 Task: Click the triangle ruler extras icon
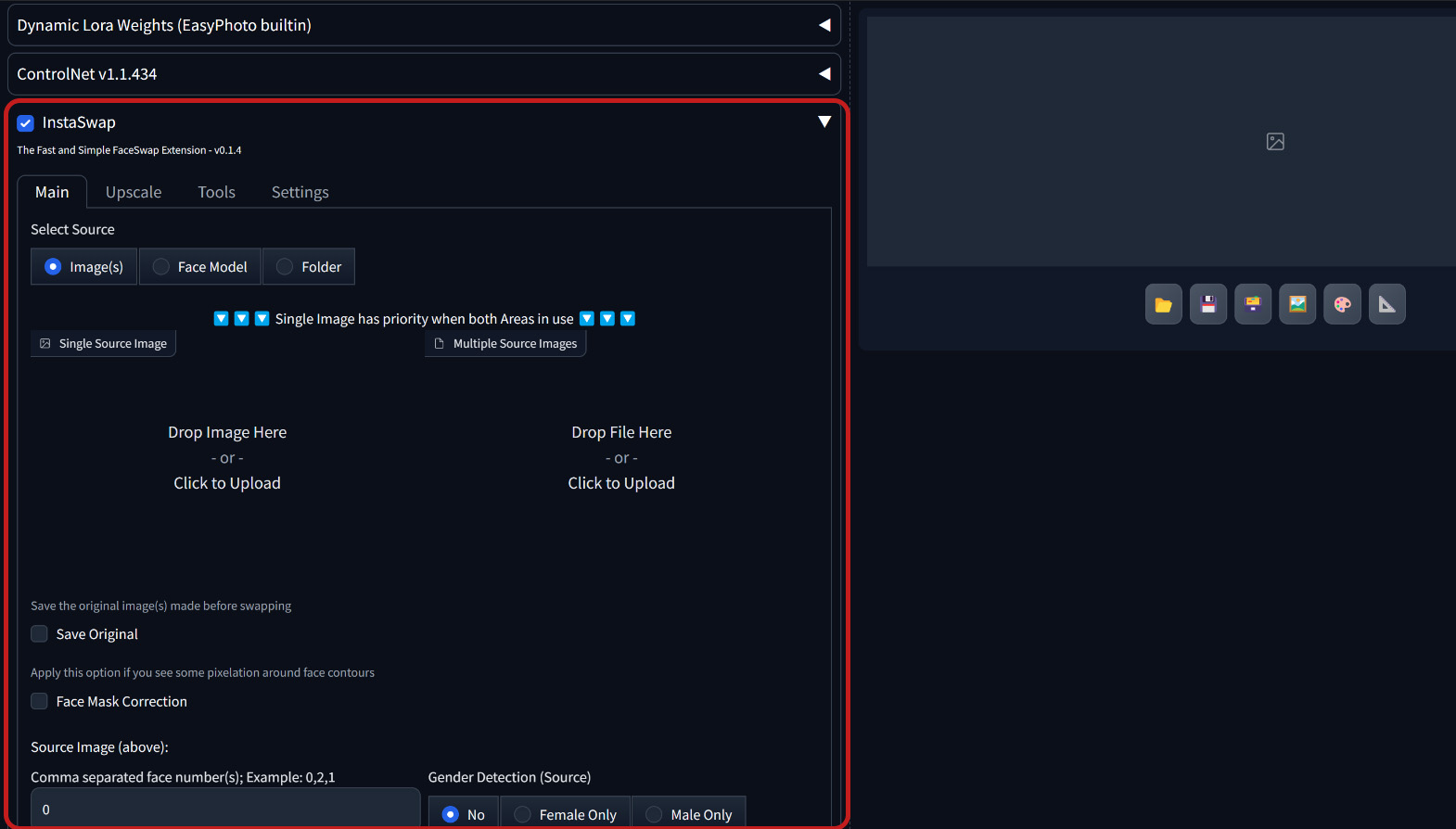(x=1386, y=304)
